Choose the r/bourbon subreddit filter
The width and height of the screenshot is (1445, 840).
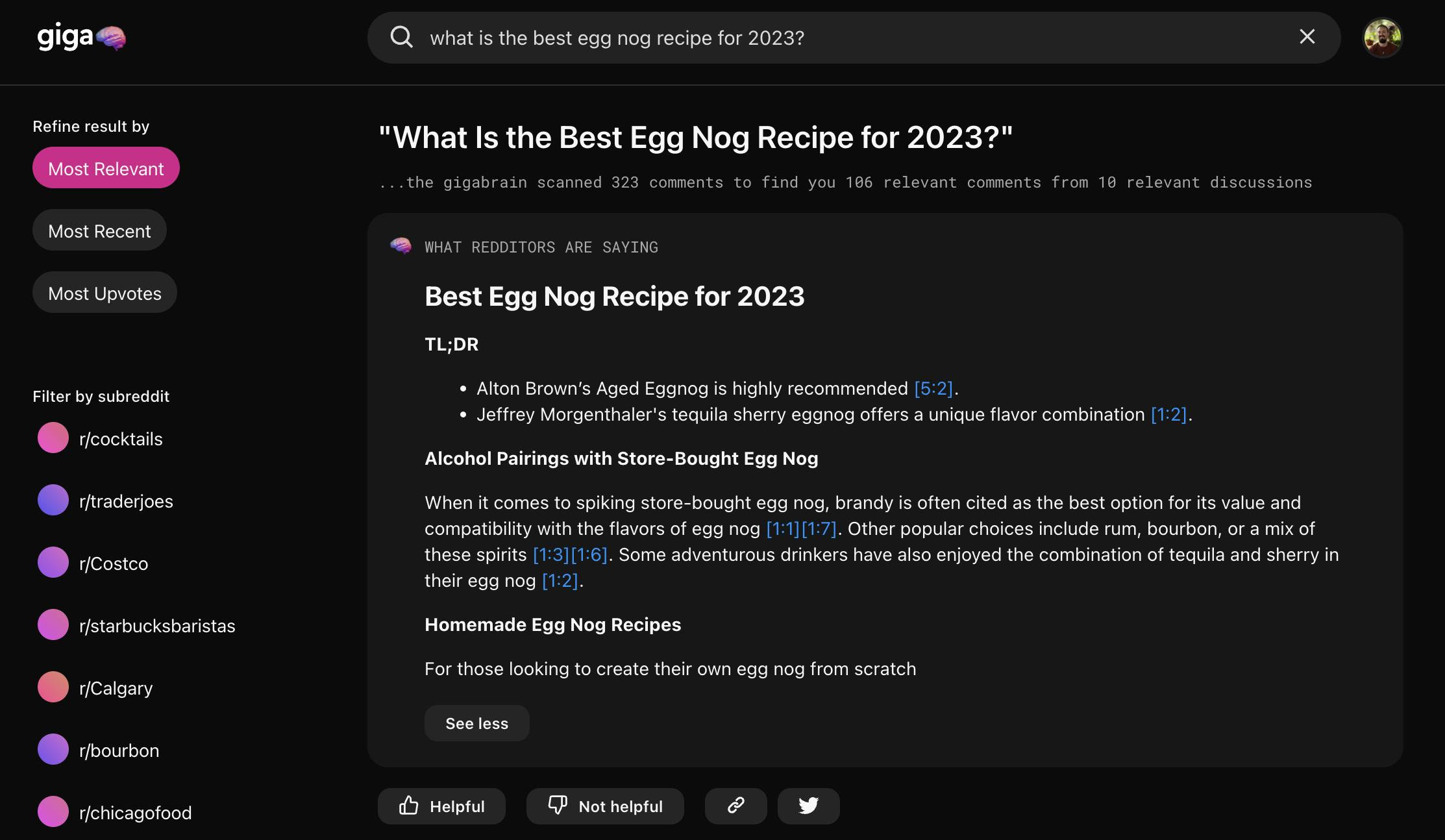pyautogui.click(x=119, y=750)
